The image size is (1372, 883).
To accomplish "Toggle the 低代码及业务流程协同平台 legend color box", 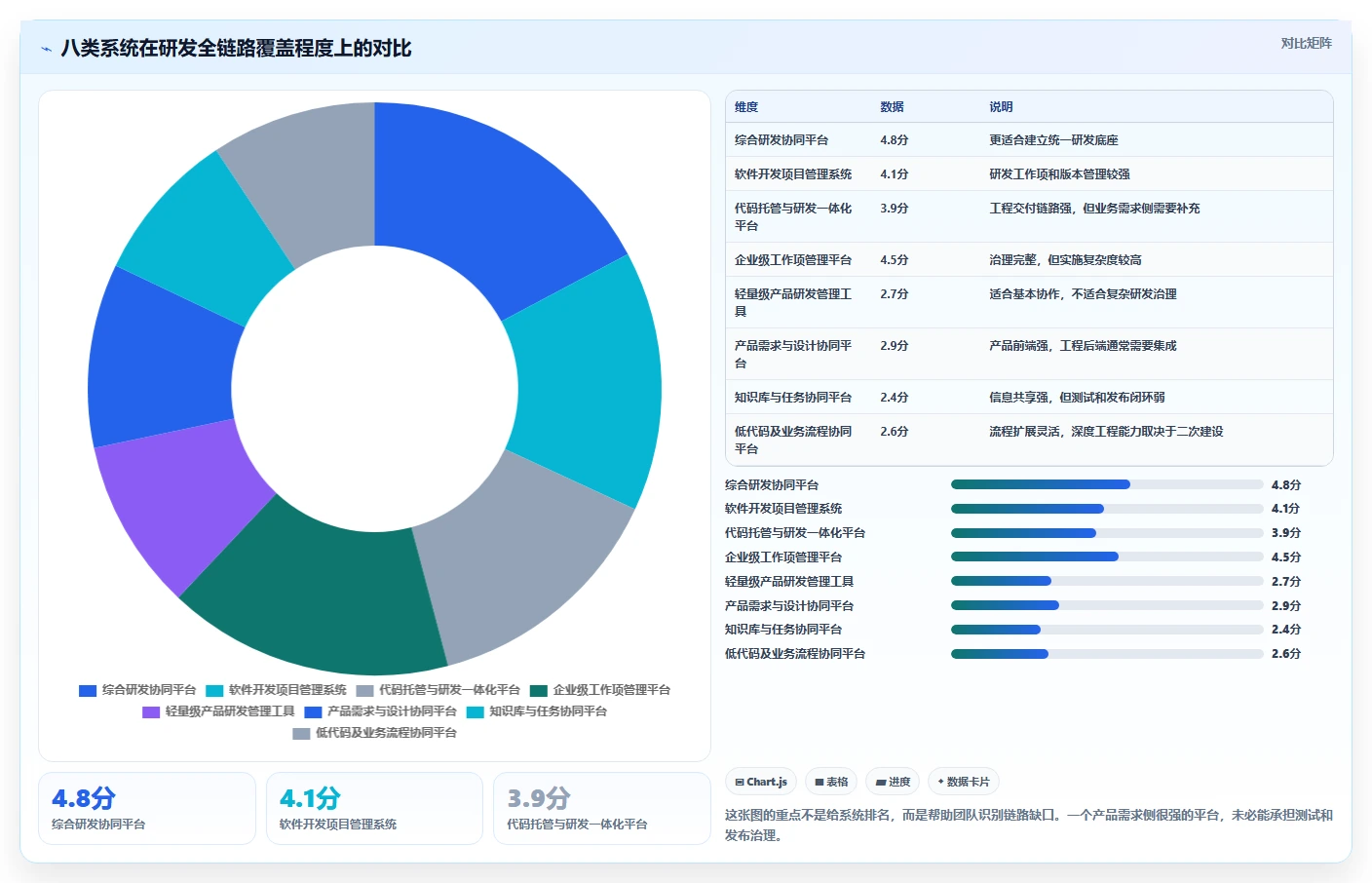I will click(301, 733).
